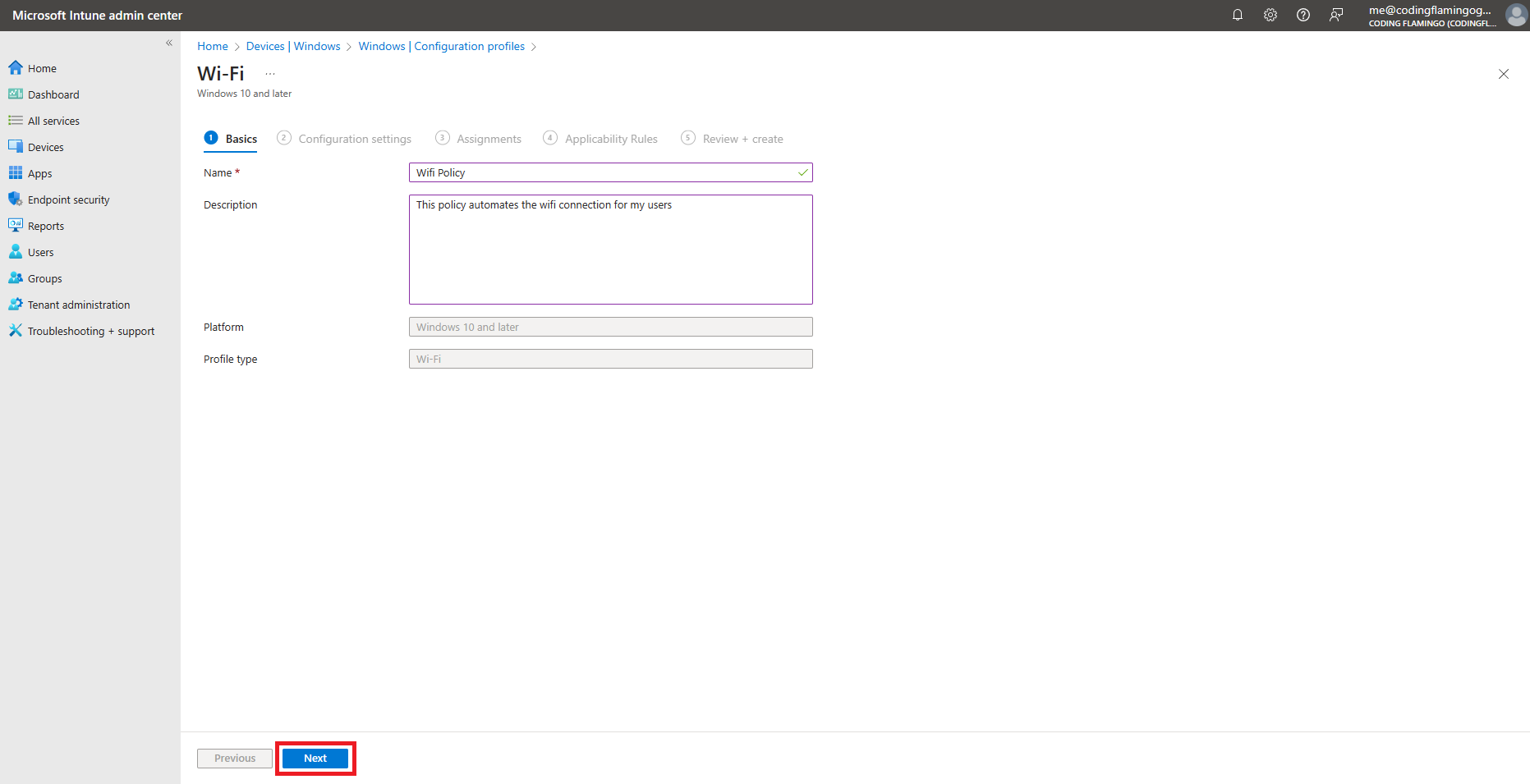Follow the Devices | Windows breadcrumb link
Image resolution: width=1530 pixels, height=784 pixels.
tap(293, 46)
